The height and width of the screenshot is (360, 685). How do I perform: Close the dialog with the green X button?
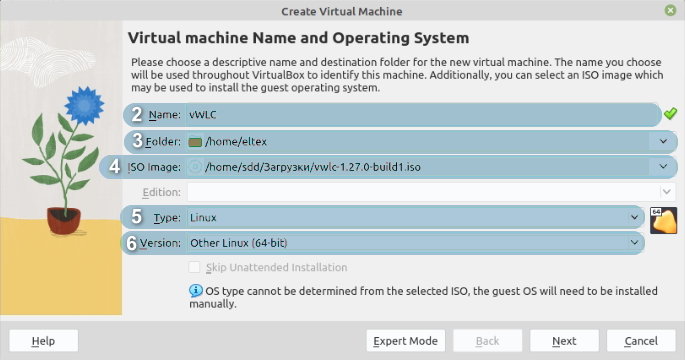(670, 10)
